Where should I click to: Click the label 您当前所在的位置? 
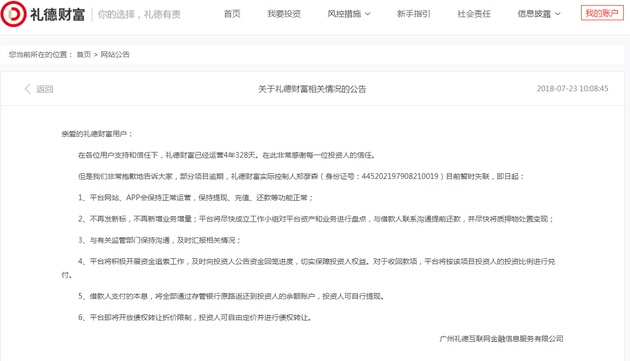coord(40,55)
